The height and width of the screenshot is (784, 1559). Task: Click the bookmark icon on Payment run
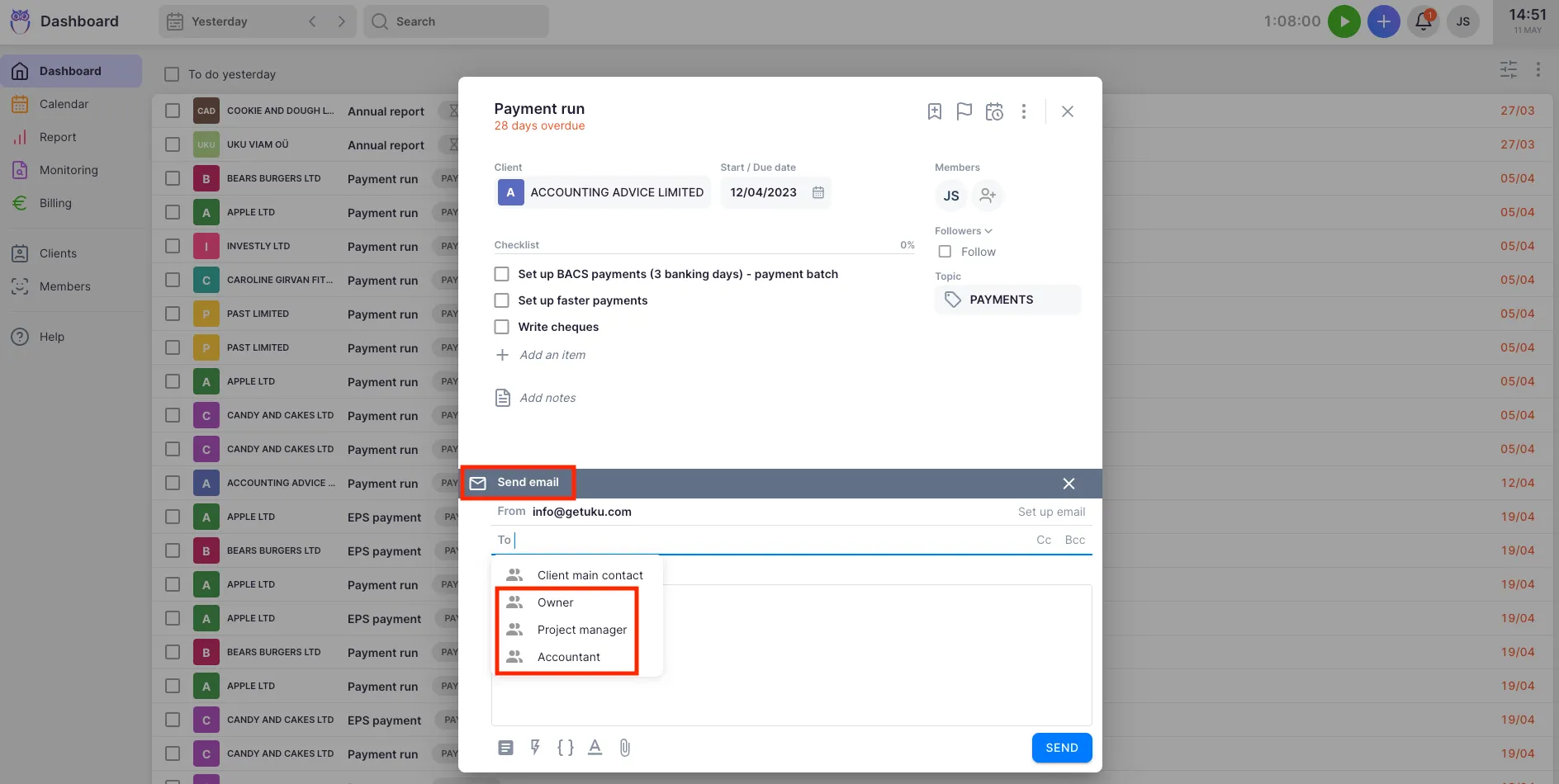[934, 111]
